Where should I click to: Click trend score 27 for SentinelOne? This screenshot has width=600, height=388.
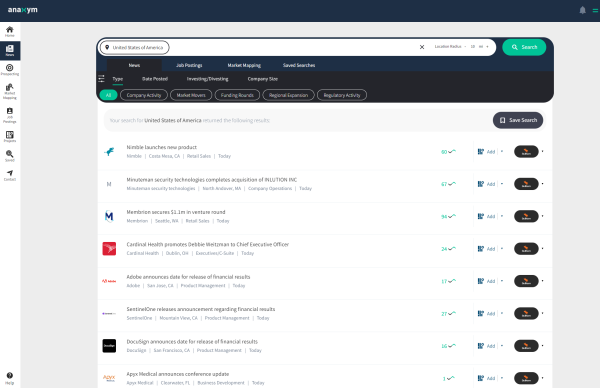(x=448, y=313)
